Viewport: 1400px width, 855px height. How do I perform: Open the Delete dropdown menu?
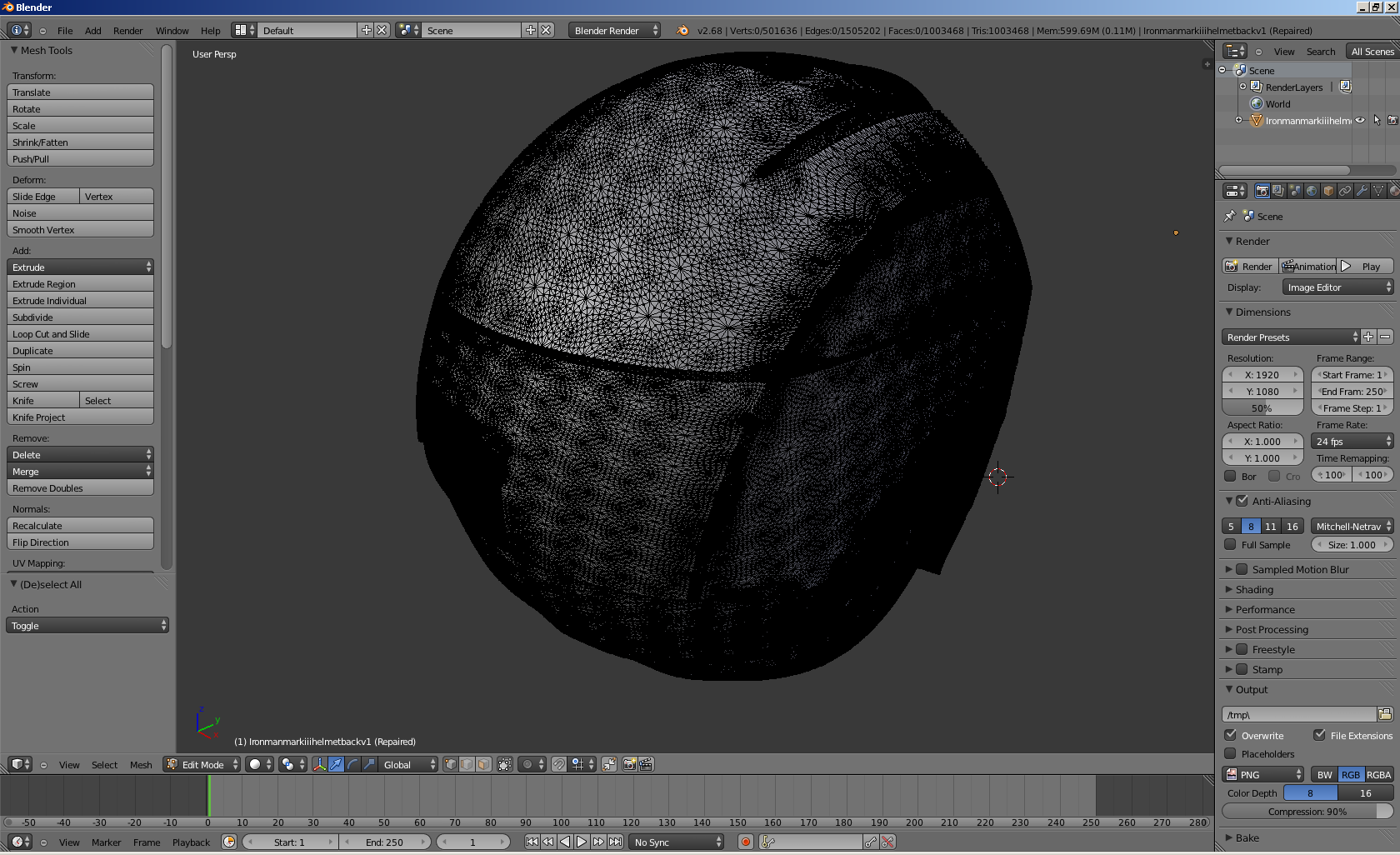tap(80, 454)
